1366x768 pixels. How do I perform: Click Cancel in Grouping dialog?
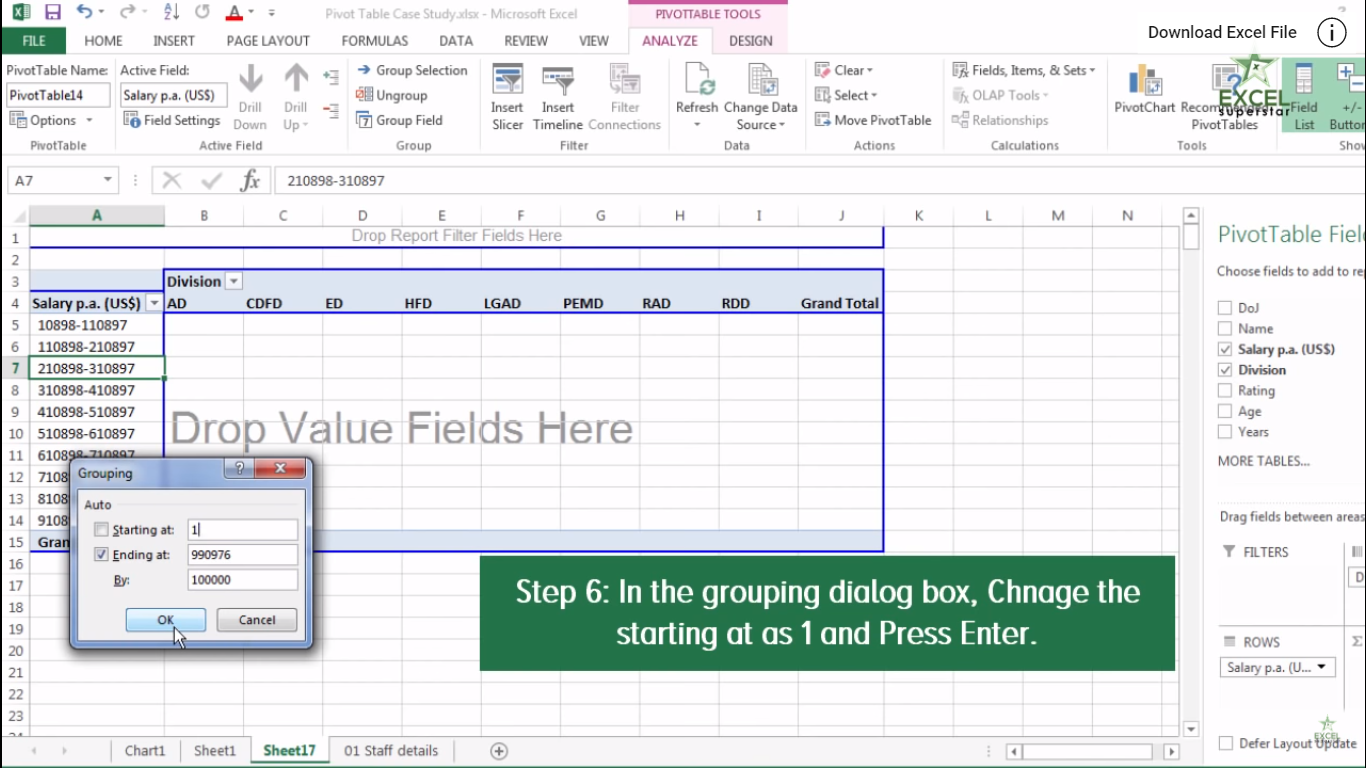[x=257, y=620]
